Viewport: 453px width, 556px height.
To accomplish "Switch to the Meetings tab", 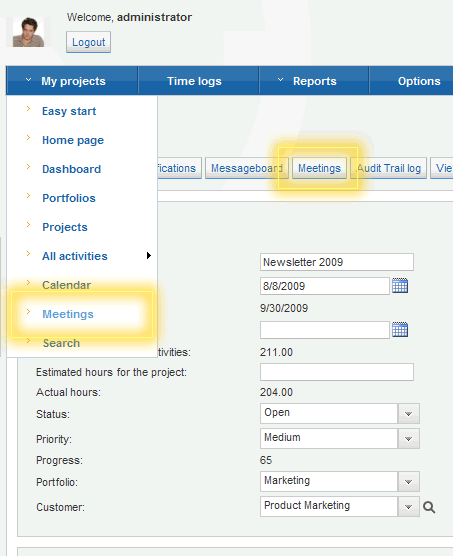I will (319, 168).
